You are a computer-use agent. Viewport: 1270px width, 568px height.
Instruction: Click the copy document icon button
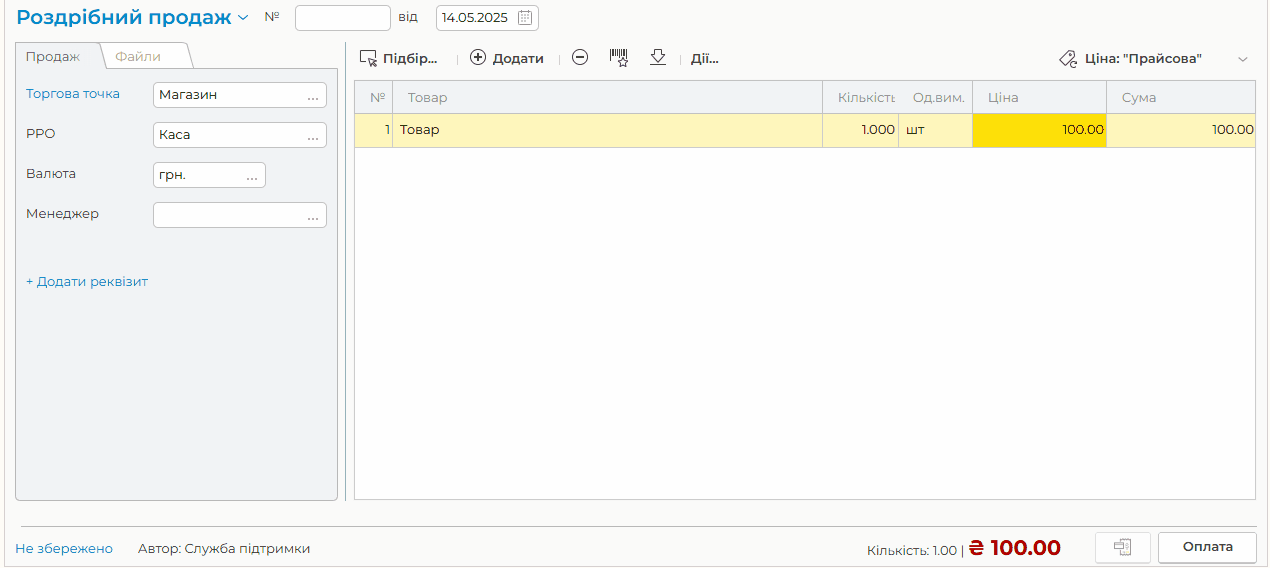1123,547
